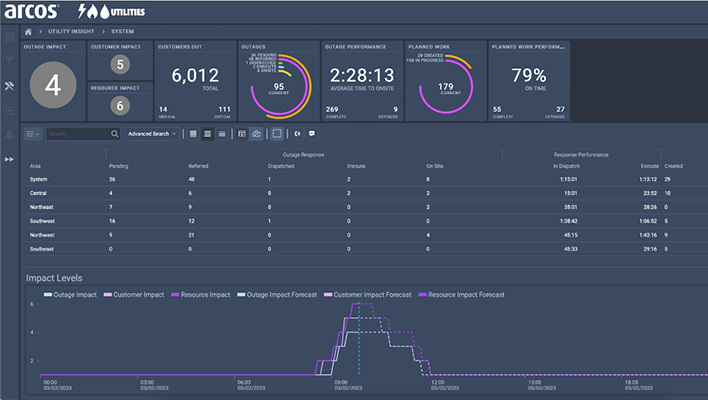Click the dashed selection box toolbar icon
This screenshot has height=400, width=708.
click(277, 133)
